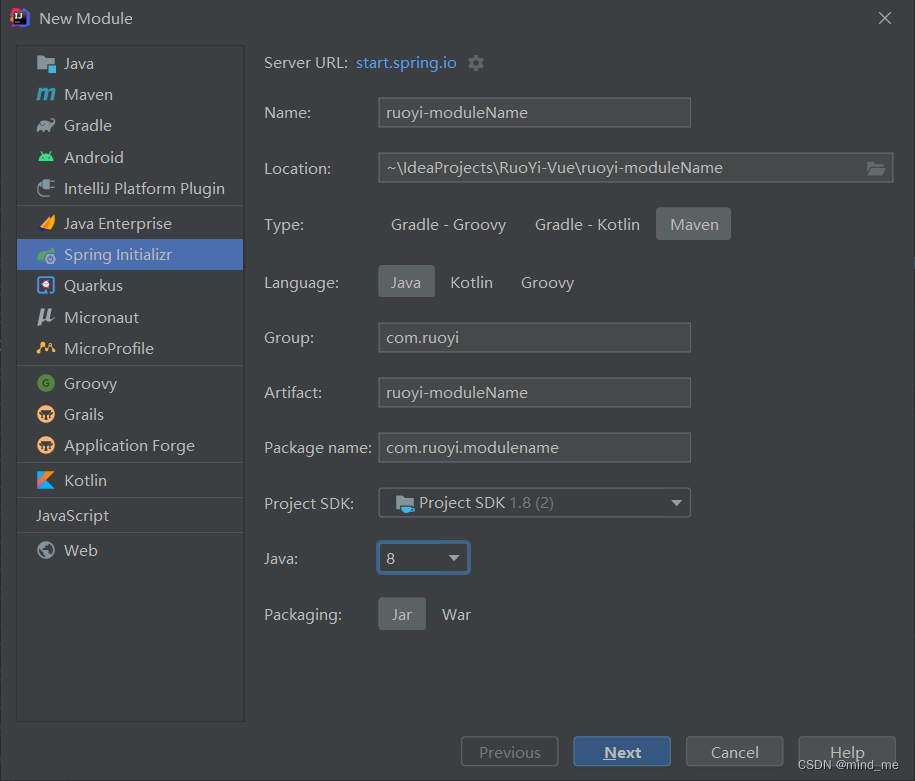Browse location with folder icon
Screen dimensions: 915x781
[876, 168]
